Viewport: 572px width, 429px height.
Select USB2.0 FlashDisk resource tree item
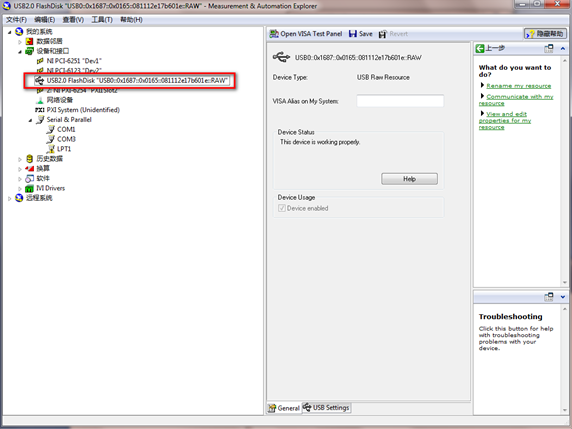tap(137, 80)
